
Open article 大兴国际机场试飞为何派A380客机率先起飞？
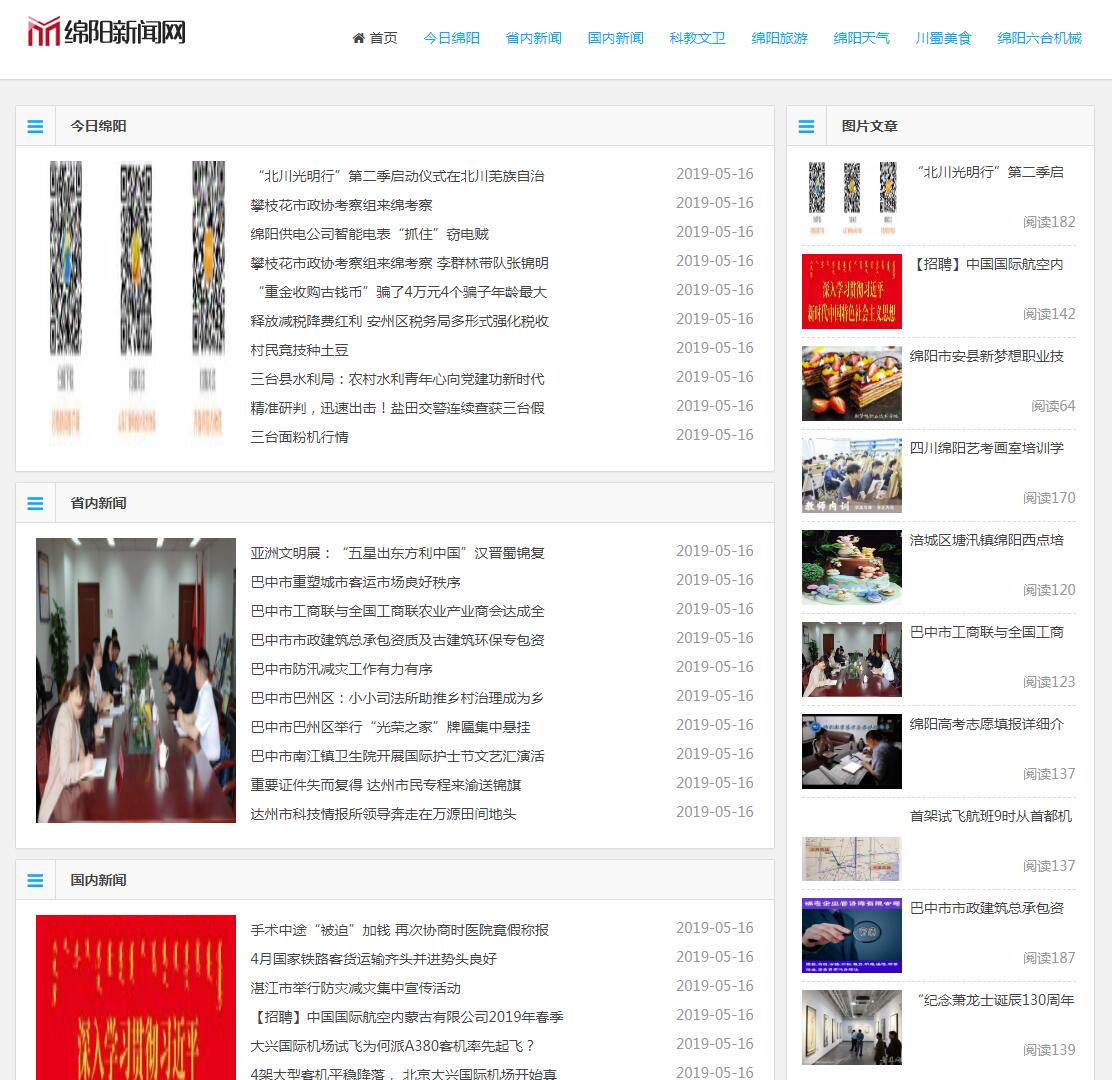tap(392, 1047)
